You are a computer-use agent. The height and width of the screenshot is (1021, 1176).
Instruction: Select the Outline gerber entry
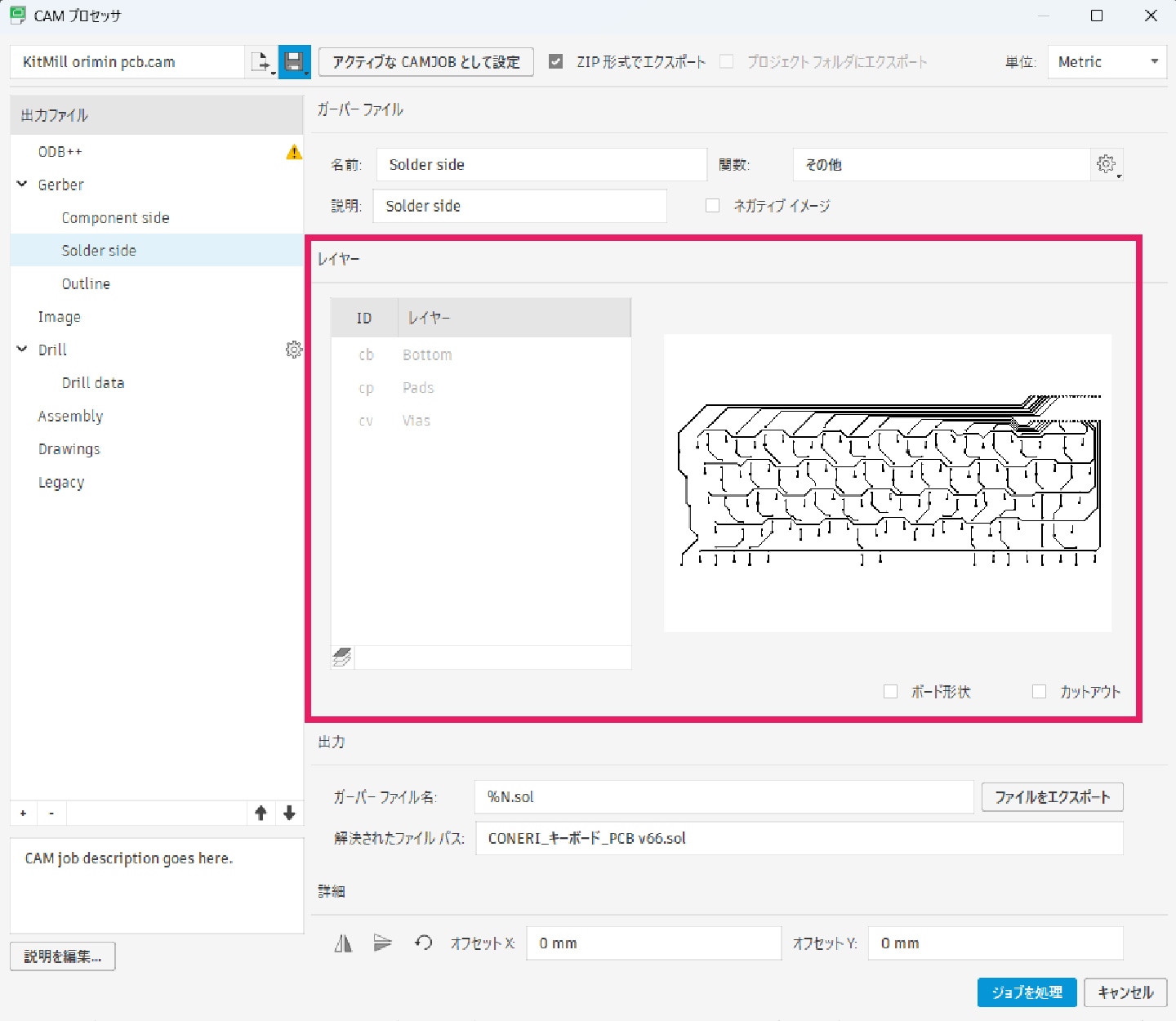coord(86,284)
